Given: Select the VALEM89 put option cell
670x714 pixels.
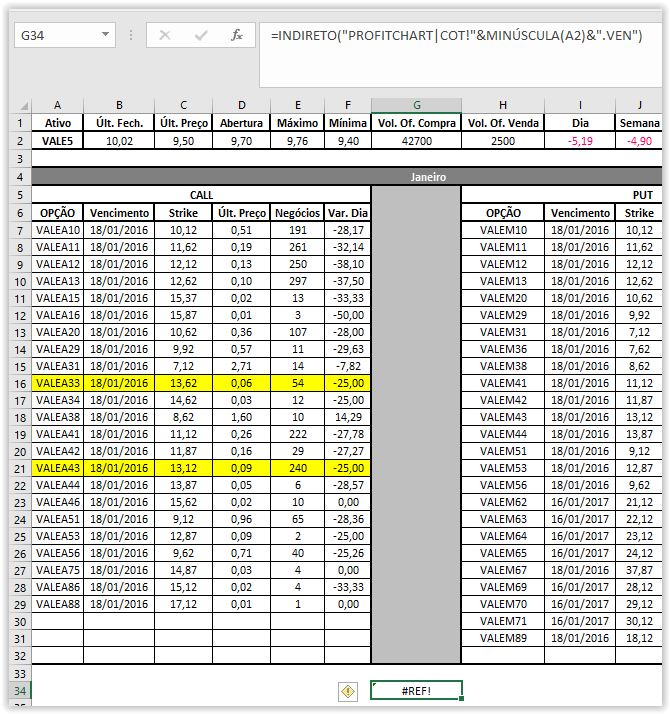Looking at the screenshot, I should (503, 638).
